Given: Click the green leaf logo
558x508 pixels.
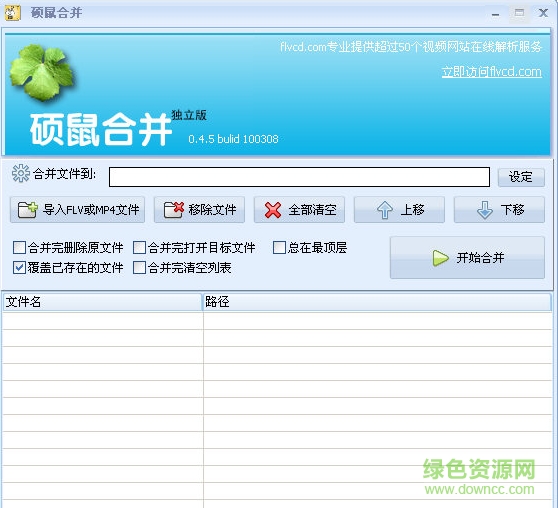Looking at the screenshot, I should click(x=42, y=72).
